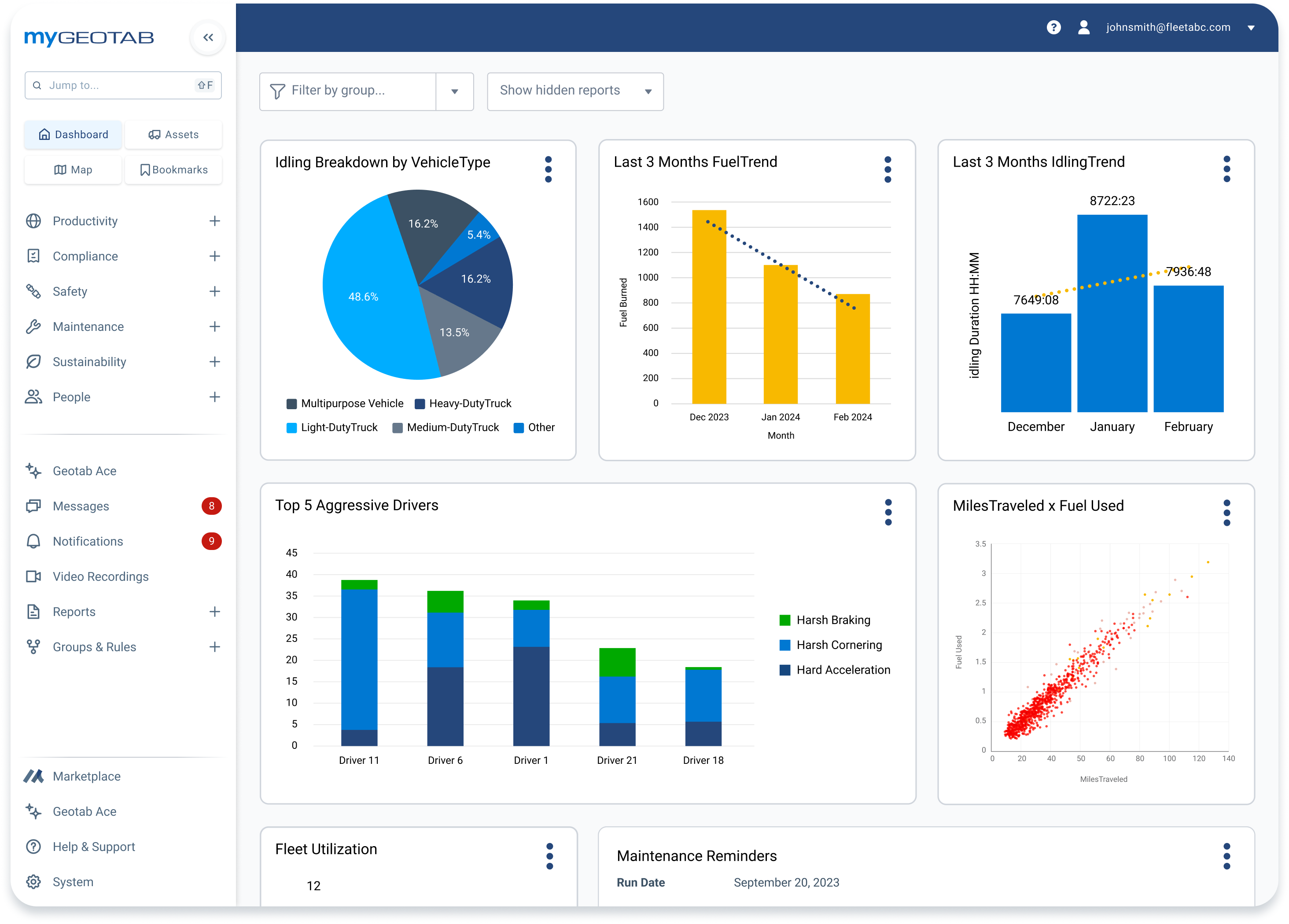Switch to the Assets tab
This screenshot has height=924, width=1289.
(x=173, y=134)
